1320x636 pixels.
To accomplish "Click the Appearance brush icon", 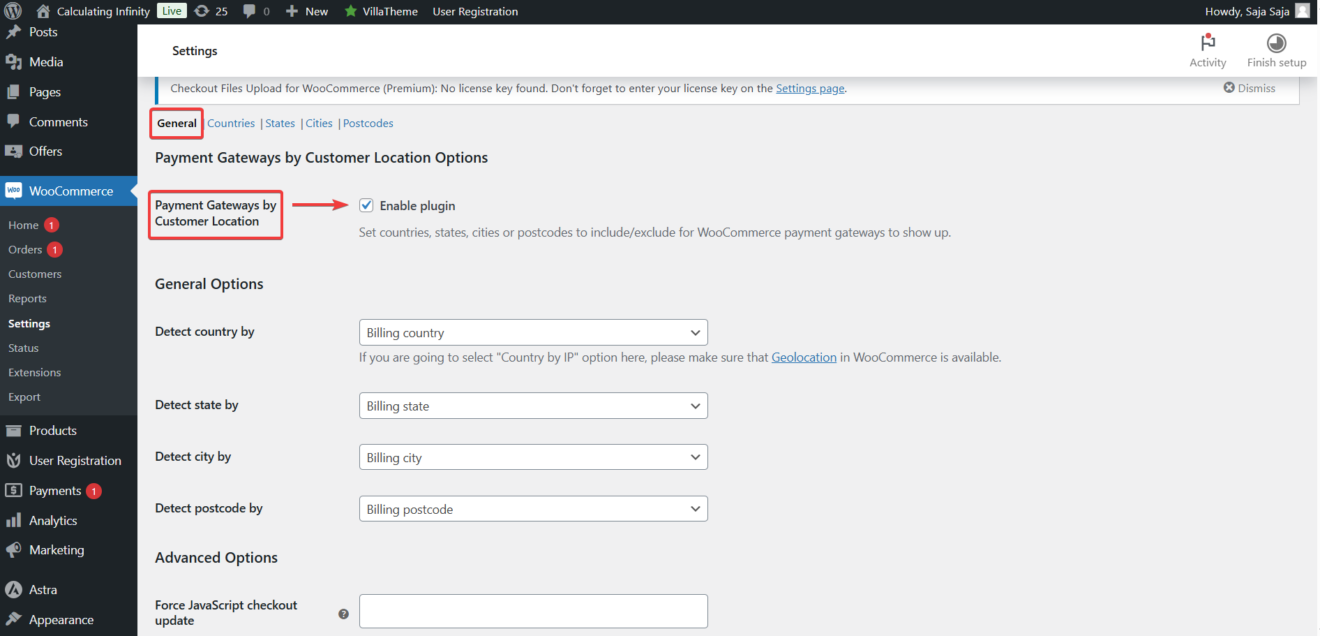I will point(14,620).
